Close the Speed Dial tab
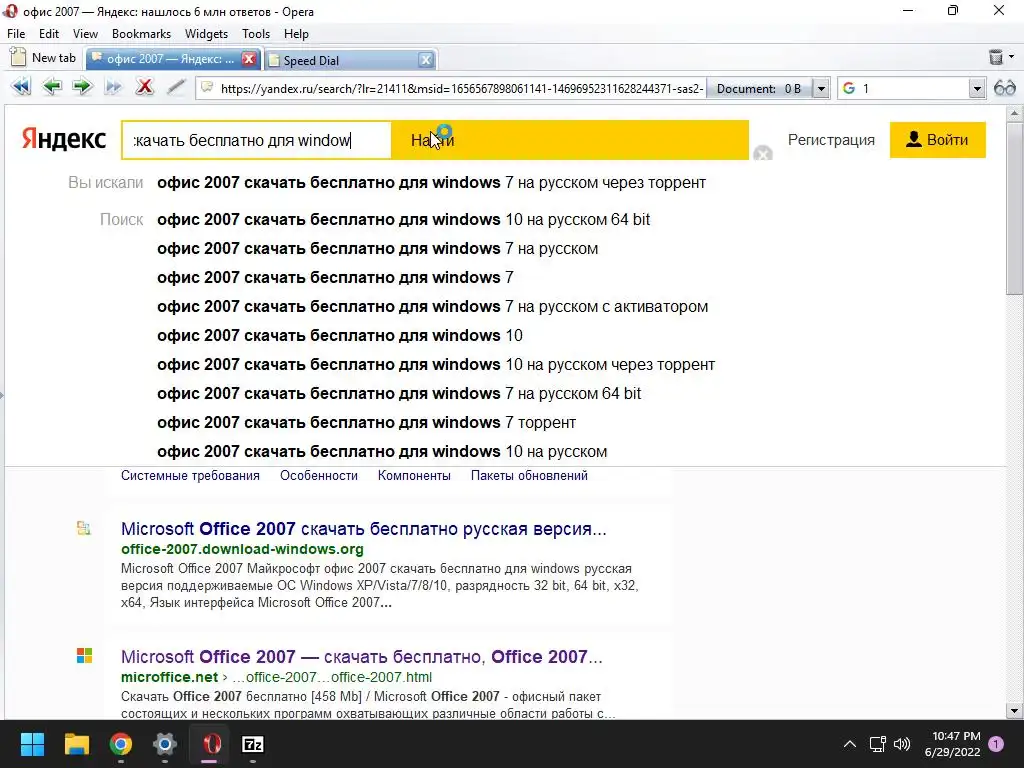Screen dimensions: 1024x768 click(426, 60)
